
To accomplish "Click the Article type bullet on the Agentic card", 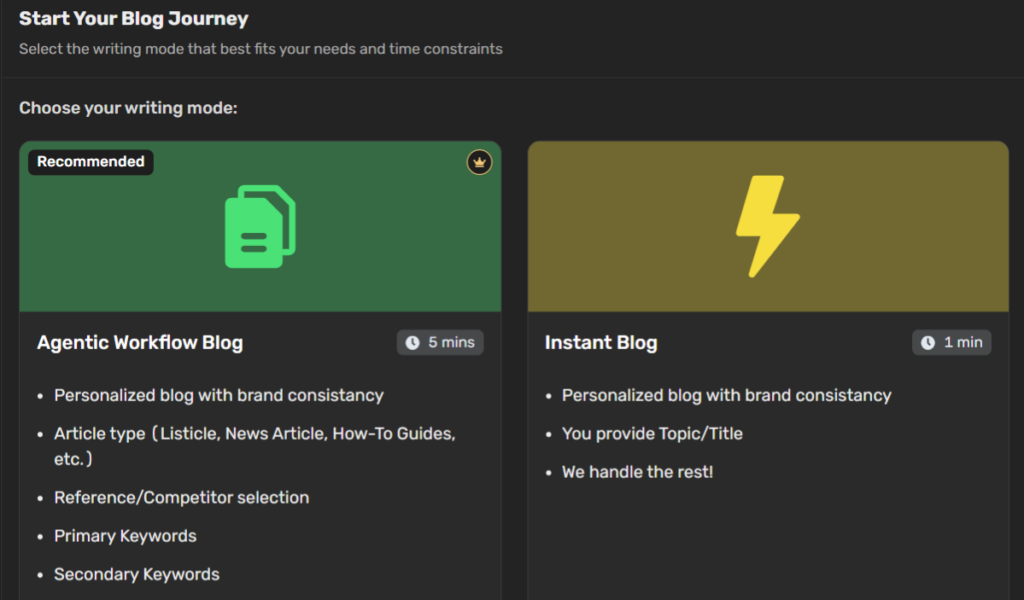I will tap(254, 434).
